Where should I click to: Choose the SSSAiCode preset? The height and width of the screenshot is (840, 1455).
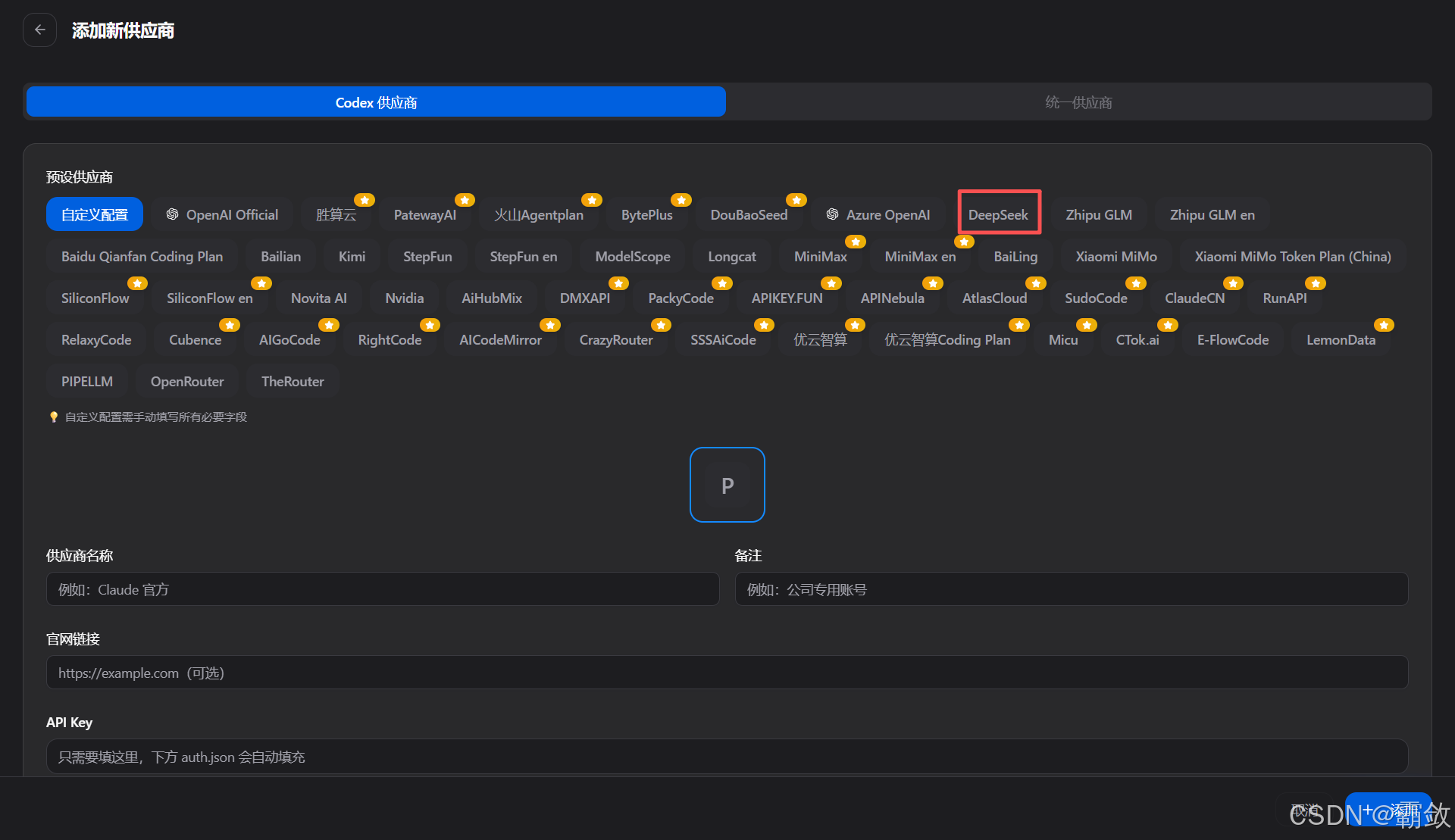(x=723, y=339)
